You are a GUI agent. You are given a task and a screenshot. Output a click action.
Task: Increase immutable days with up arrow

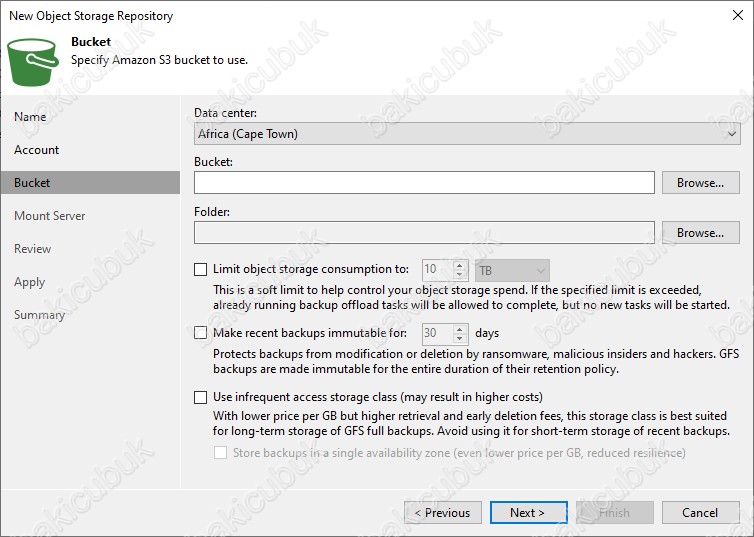(x=460, y=329)
